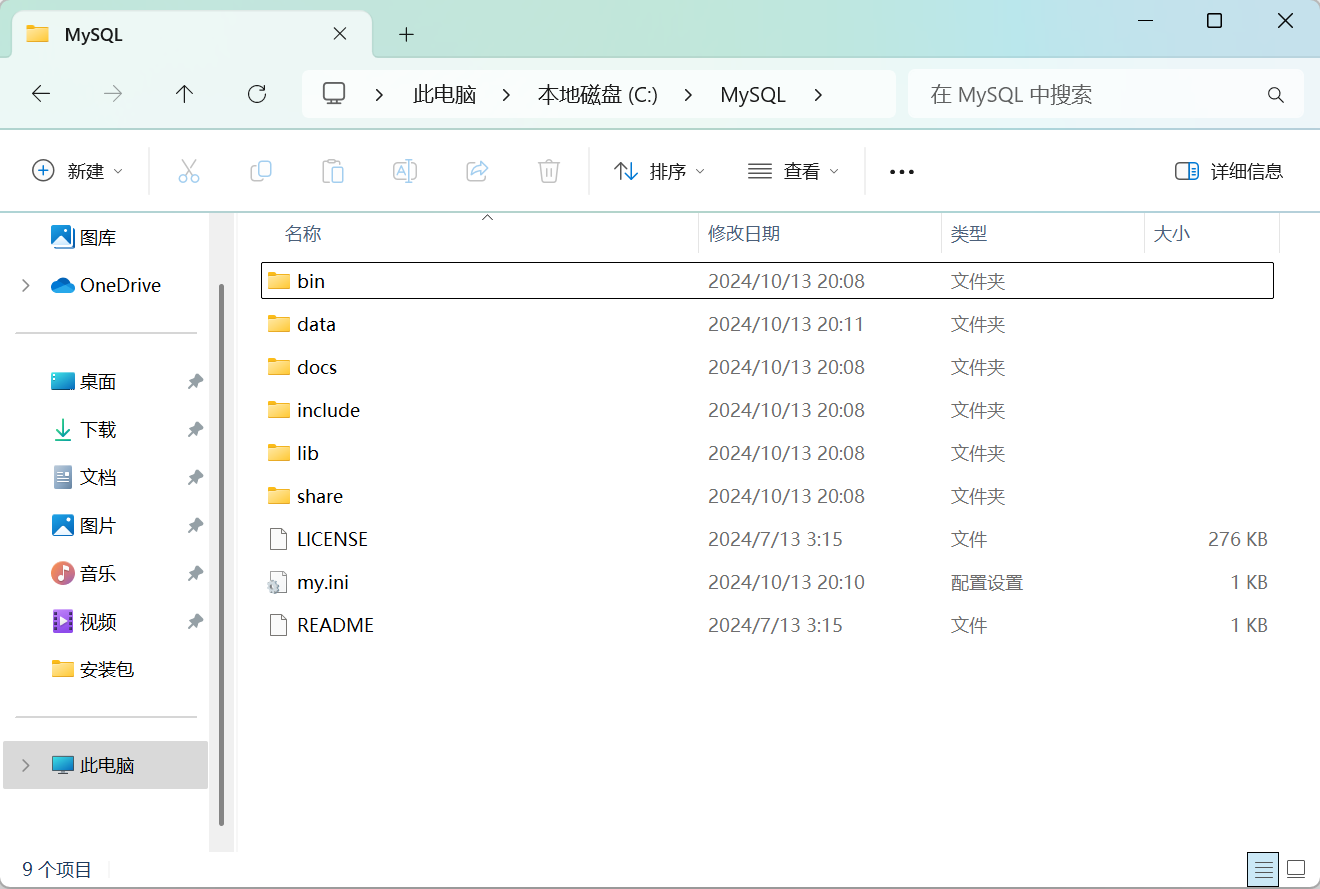Go back with the left arrow
The height and width of the screenshot is (889, 1320).
tap(41, 94)
